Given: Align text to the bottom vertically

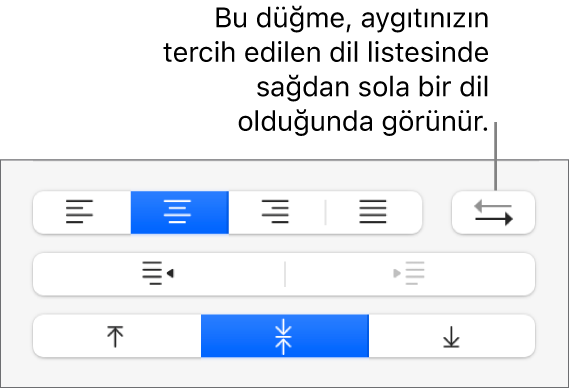Looking at the screenshot, I should (452, 336).
